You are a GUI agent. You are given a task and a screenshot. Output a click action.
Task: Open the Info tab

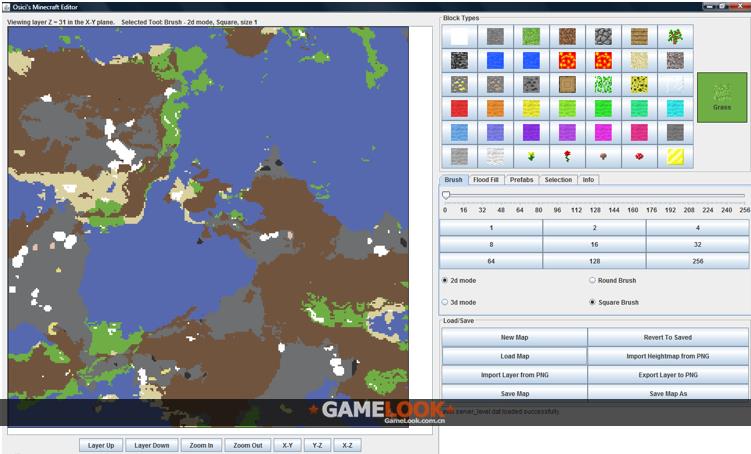point(588,180)
